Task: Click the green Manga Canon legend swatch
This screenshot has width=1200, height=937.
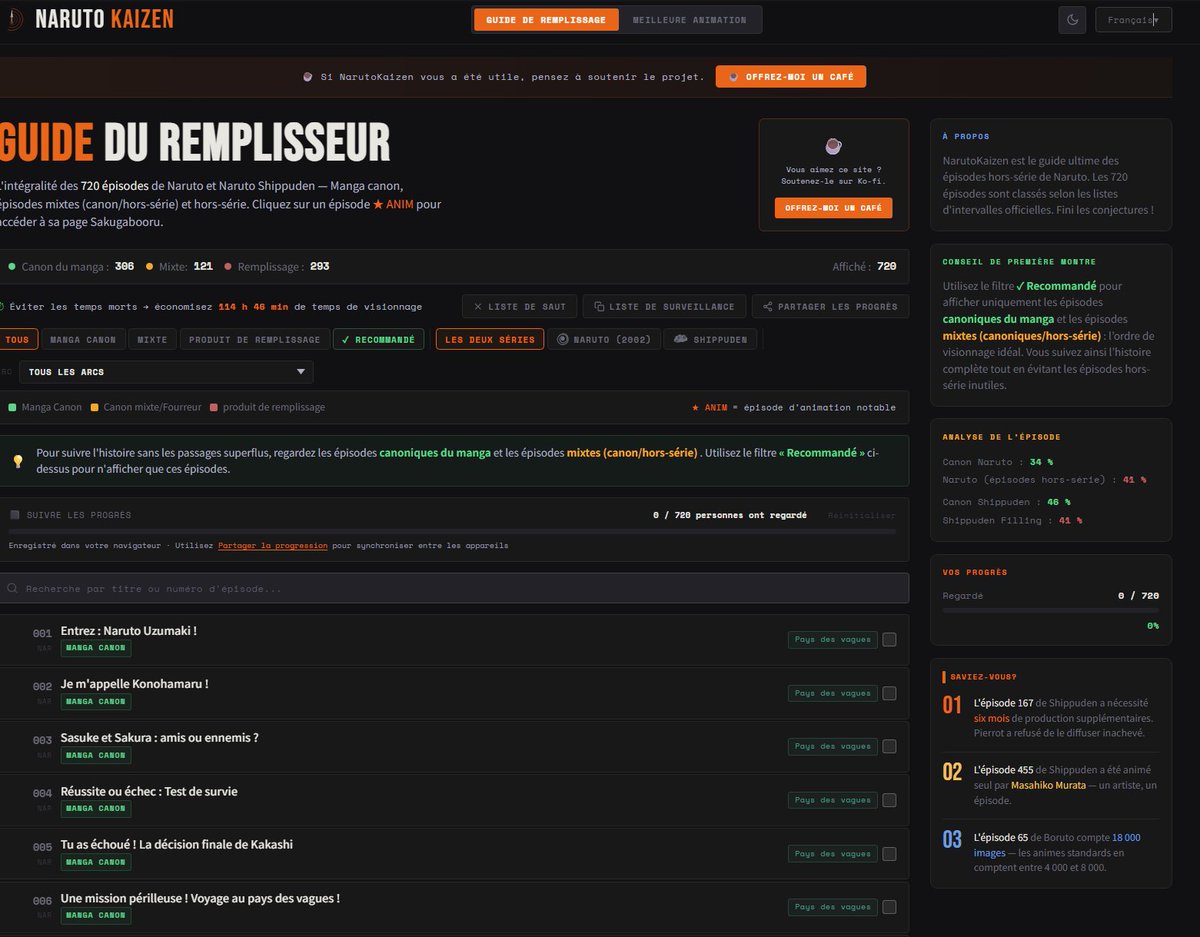Action: pyautogui.click(x=12, y=407)
